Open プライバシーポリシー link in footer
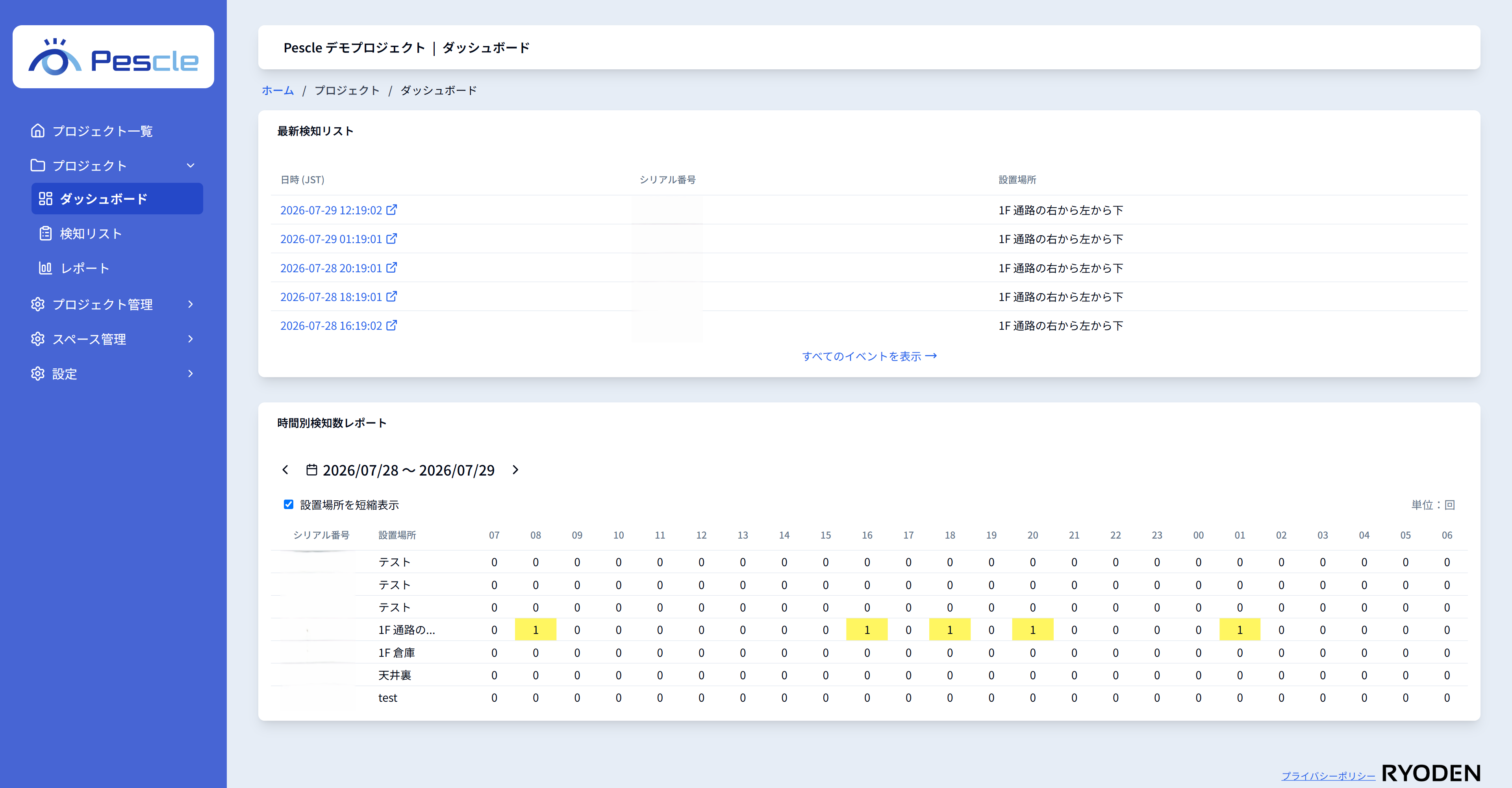The width and height of the screenshot is (1512, 788). 1328,776
